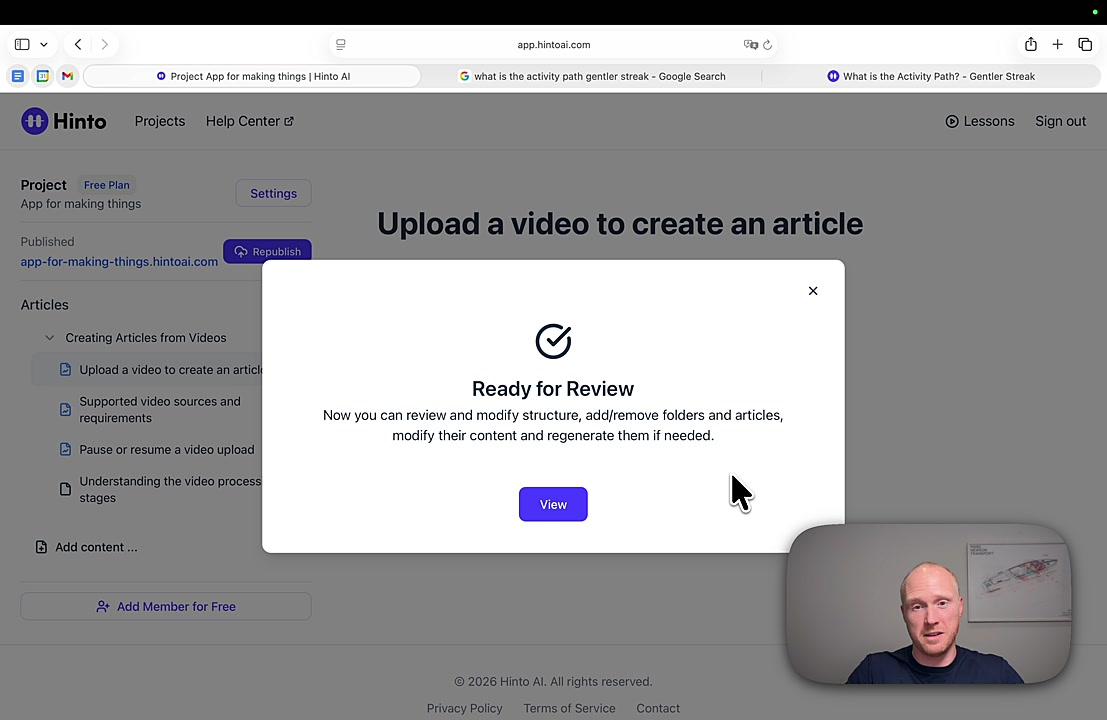Click the Free Plan badge
Screen dimensions: 1107x720
click(106, 185)
